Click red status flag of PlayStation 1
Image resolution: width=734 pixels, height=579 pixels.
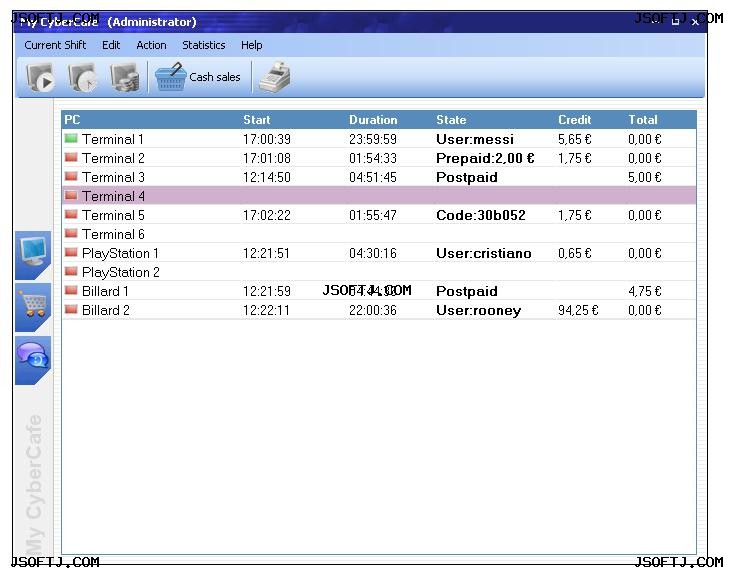[71, 252]
